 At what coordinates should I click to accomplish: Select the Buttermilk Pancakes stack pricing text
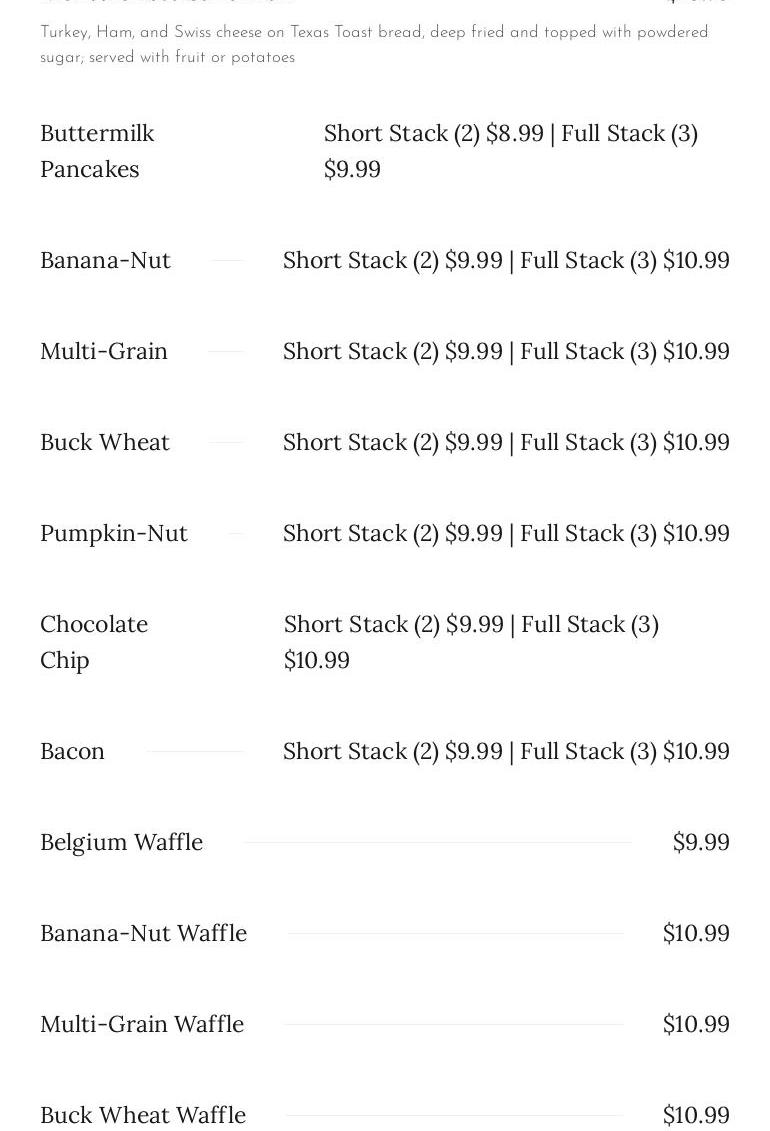click(x=510, y=151)
